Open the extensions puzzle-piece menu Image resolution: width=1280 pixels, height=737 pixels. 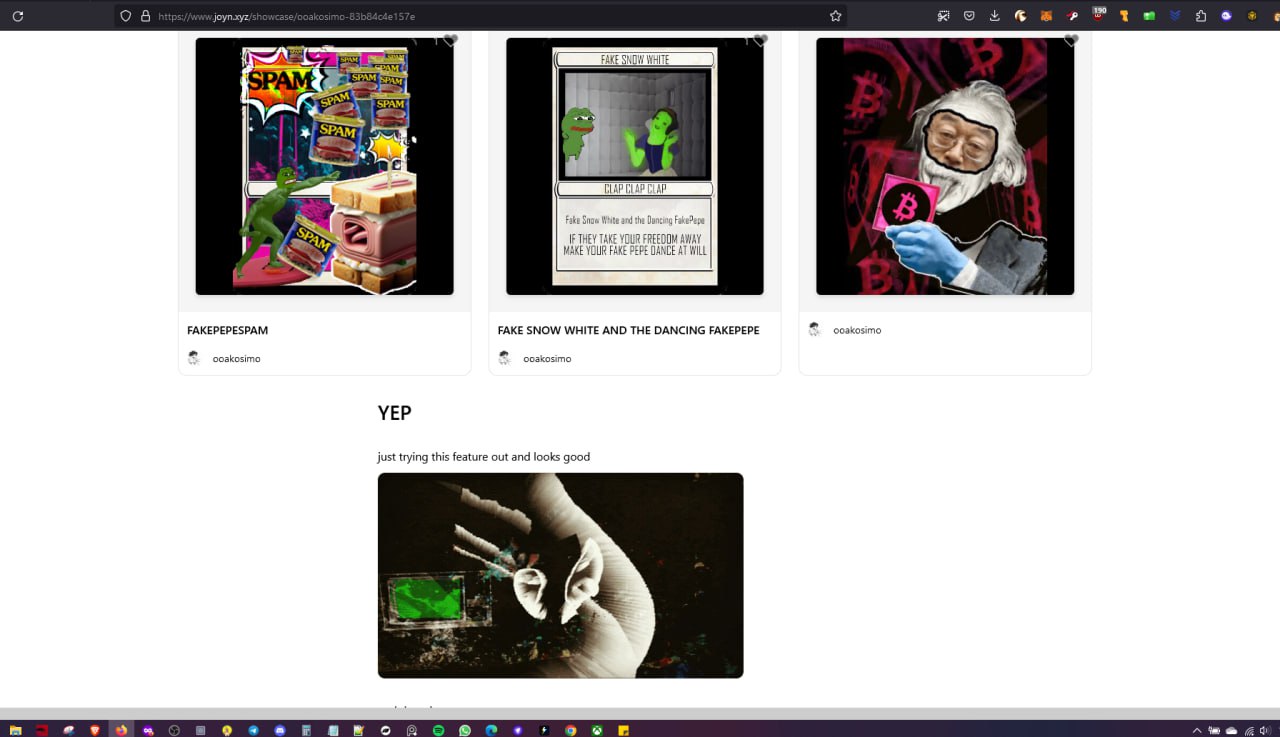click(1201, 16)
